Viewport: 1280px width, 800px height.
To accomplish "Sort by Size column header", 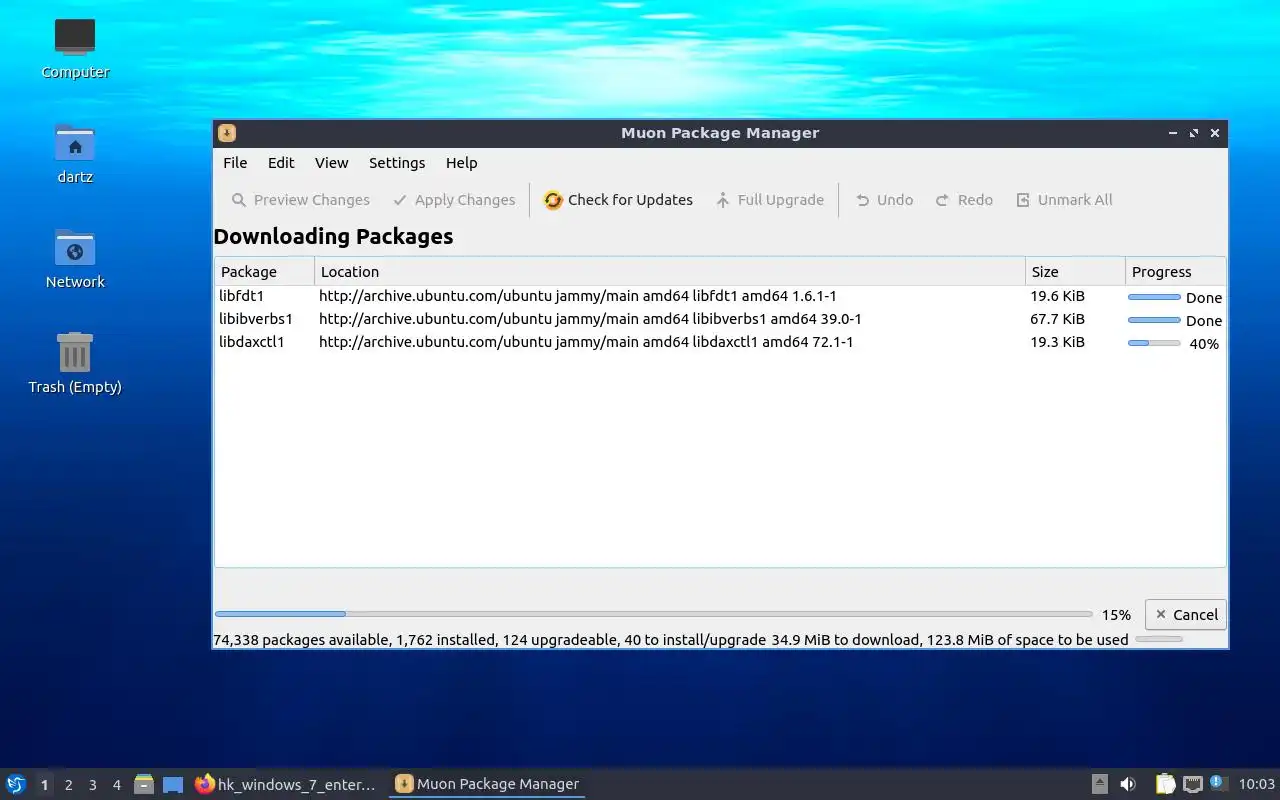I will click(x=1075, y=272).
